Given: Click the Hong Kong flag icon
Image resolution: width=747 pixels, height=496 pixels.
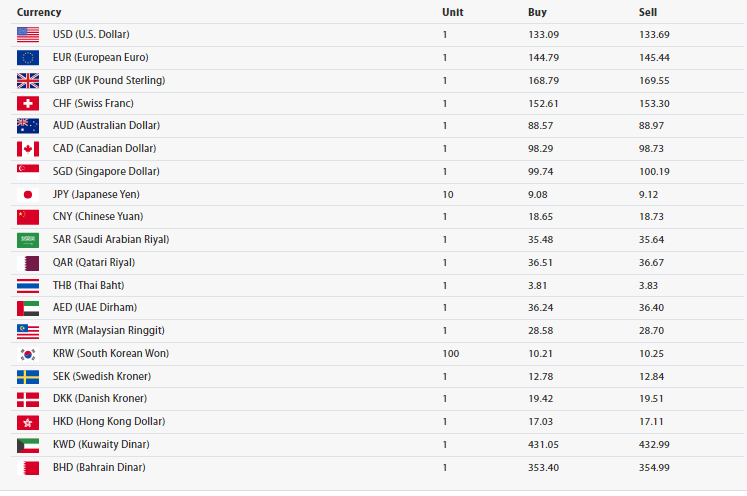Looking at the screenshot, I should point(28,421).
